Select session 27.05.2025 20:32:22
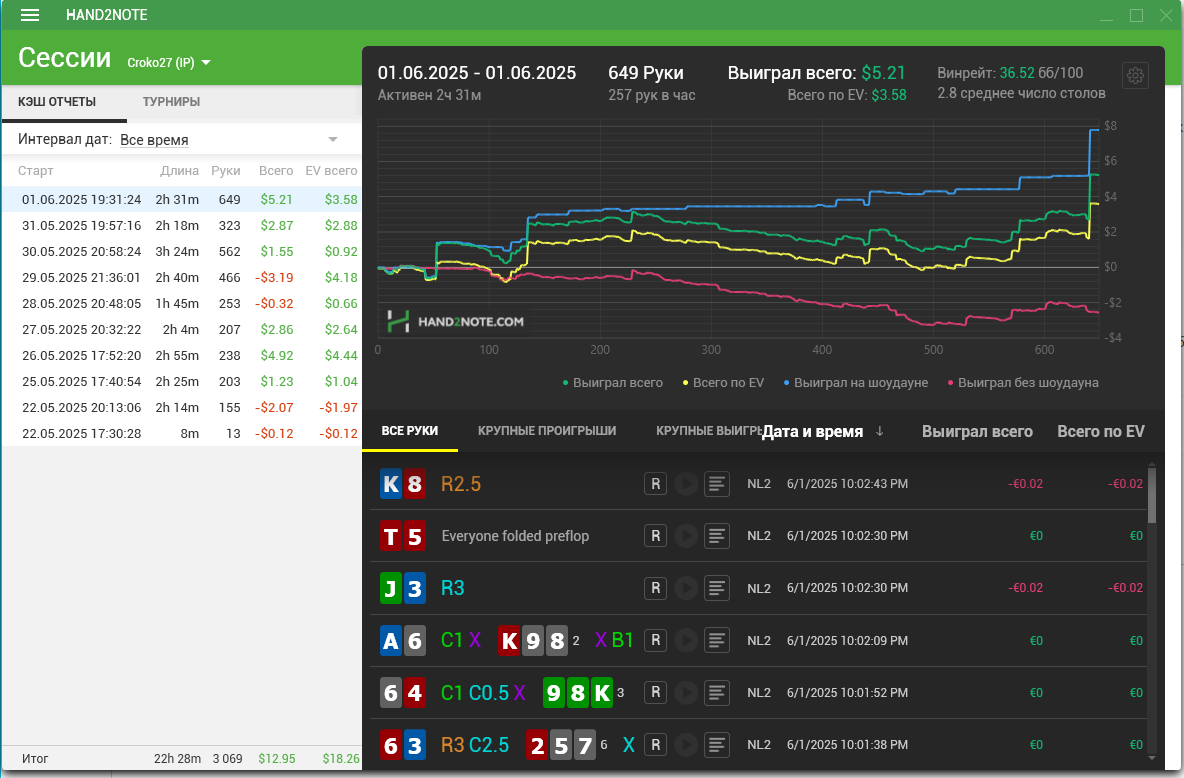The height and width of the screenshot is (778, 1184). (181, 329)
